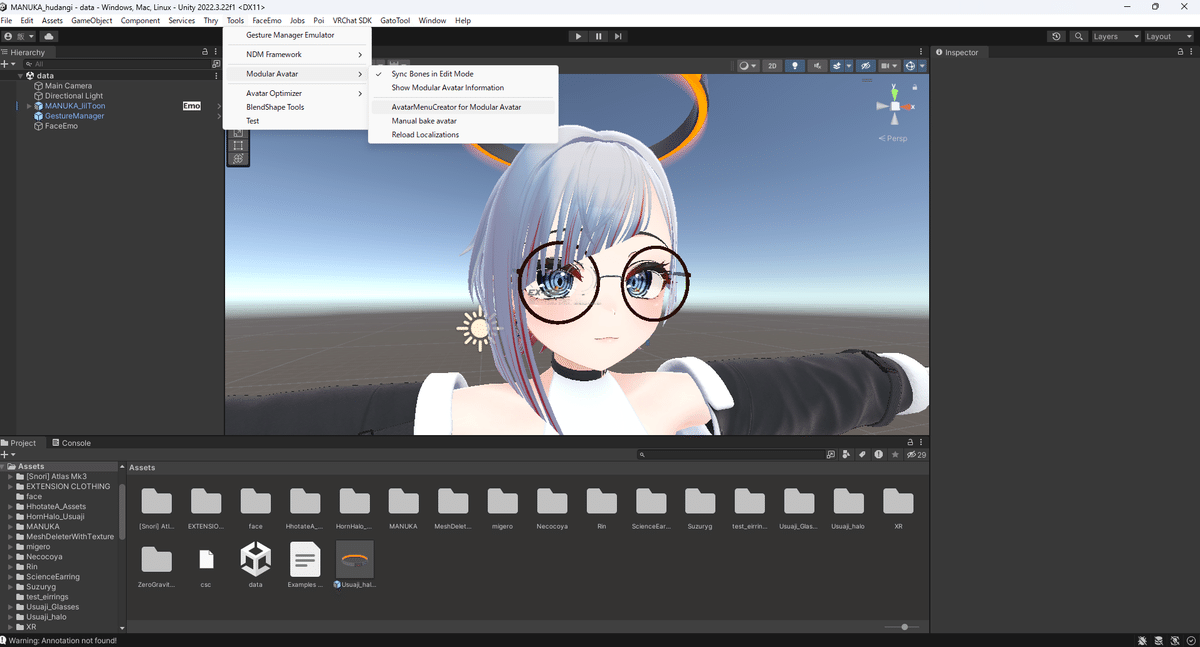Open Avatar Optimizer submenu
This screenshot has height=647, width=1200.
297,93
